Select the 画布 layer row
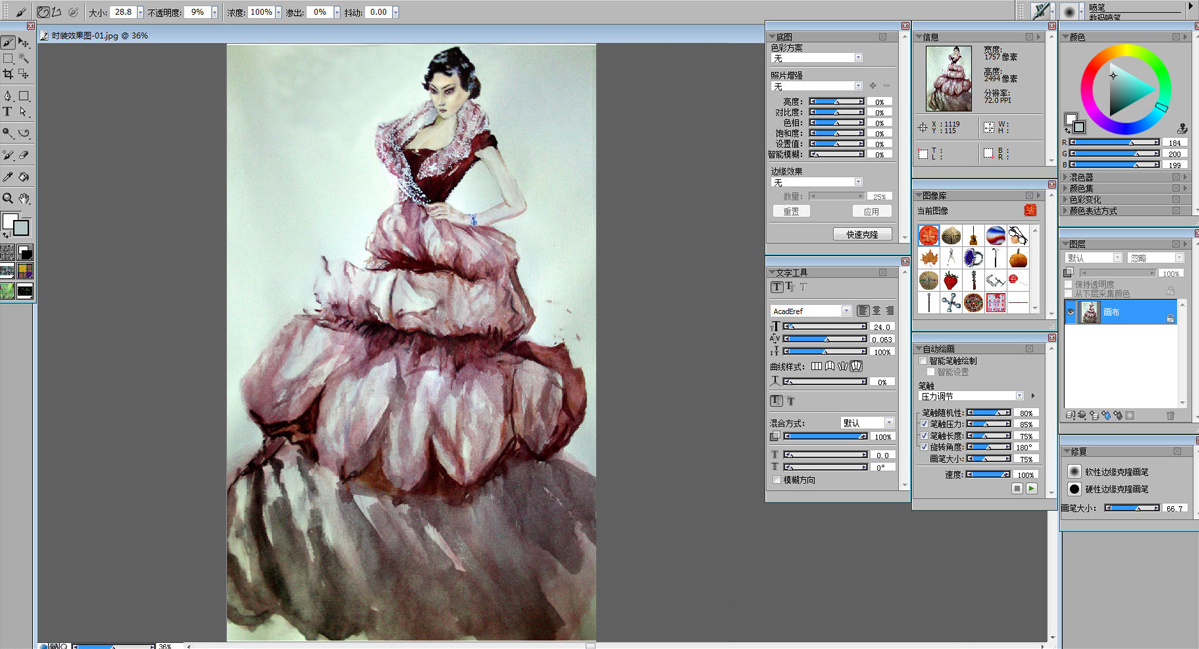Screen dimensions: 1199x649 click(x=1120, y=312)
